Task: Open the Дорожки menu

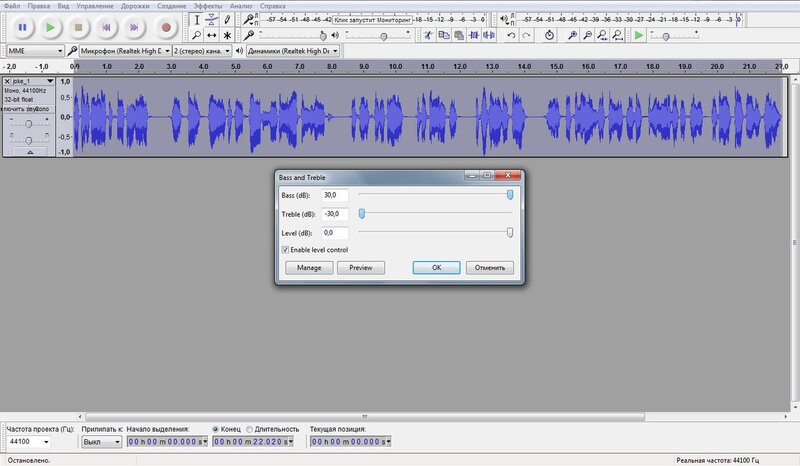Action: point(136,5)
